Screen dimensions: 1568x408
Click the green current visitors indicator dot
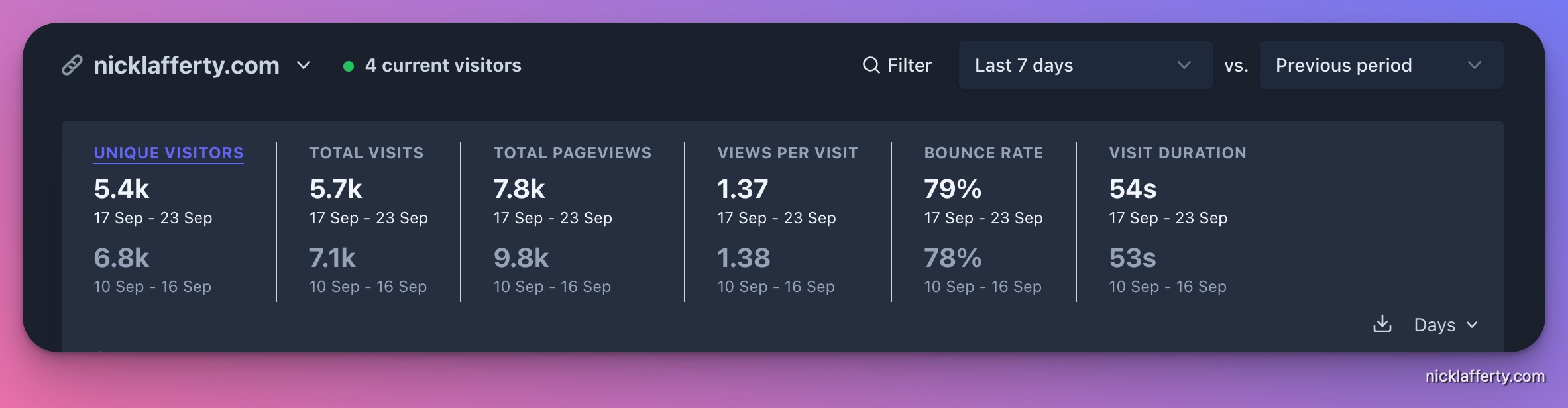point(348,66)
